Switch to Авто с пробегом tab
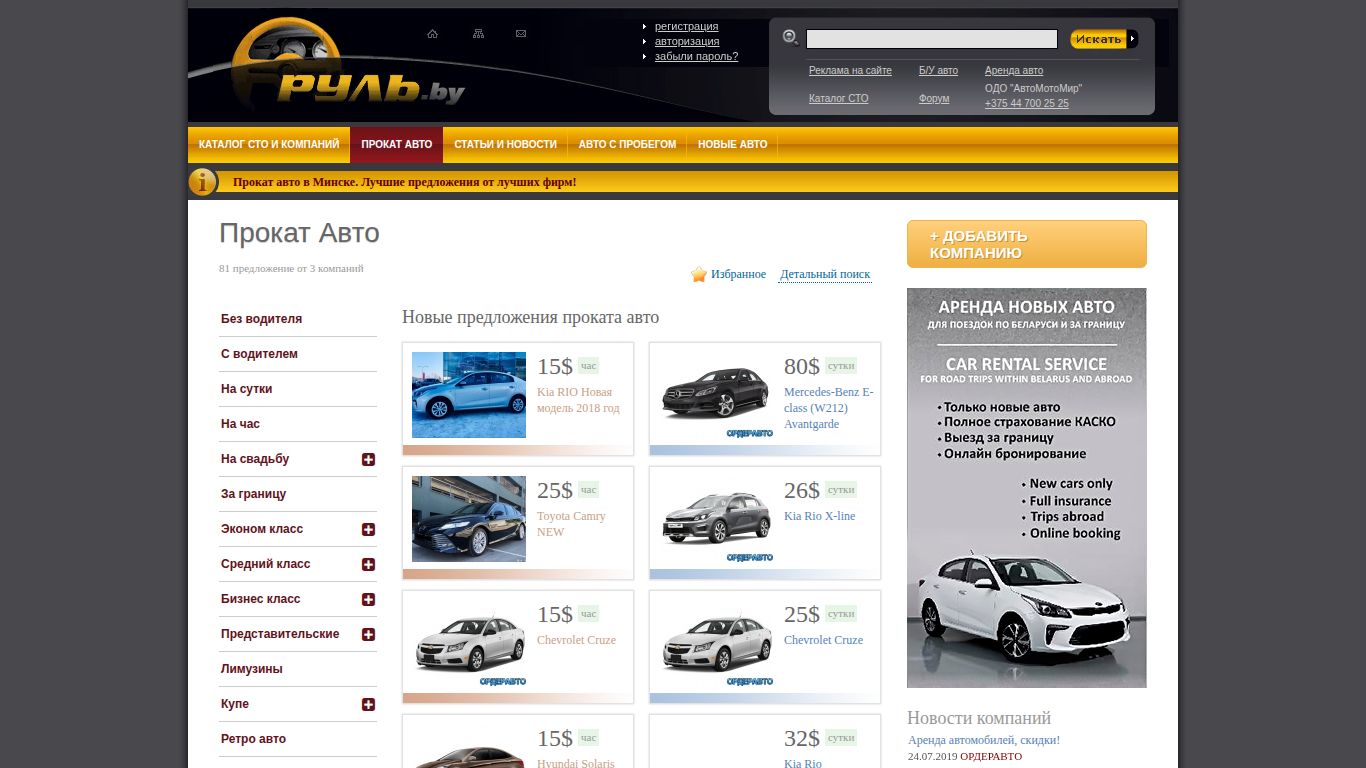 point(627,145)
